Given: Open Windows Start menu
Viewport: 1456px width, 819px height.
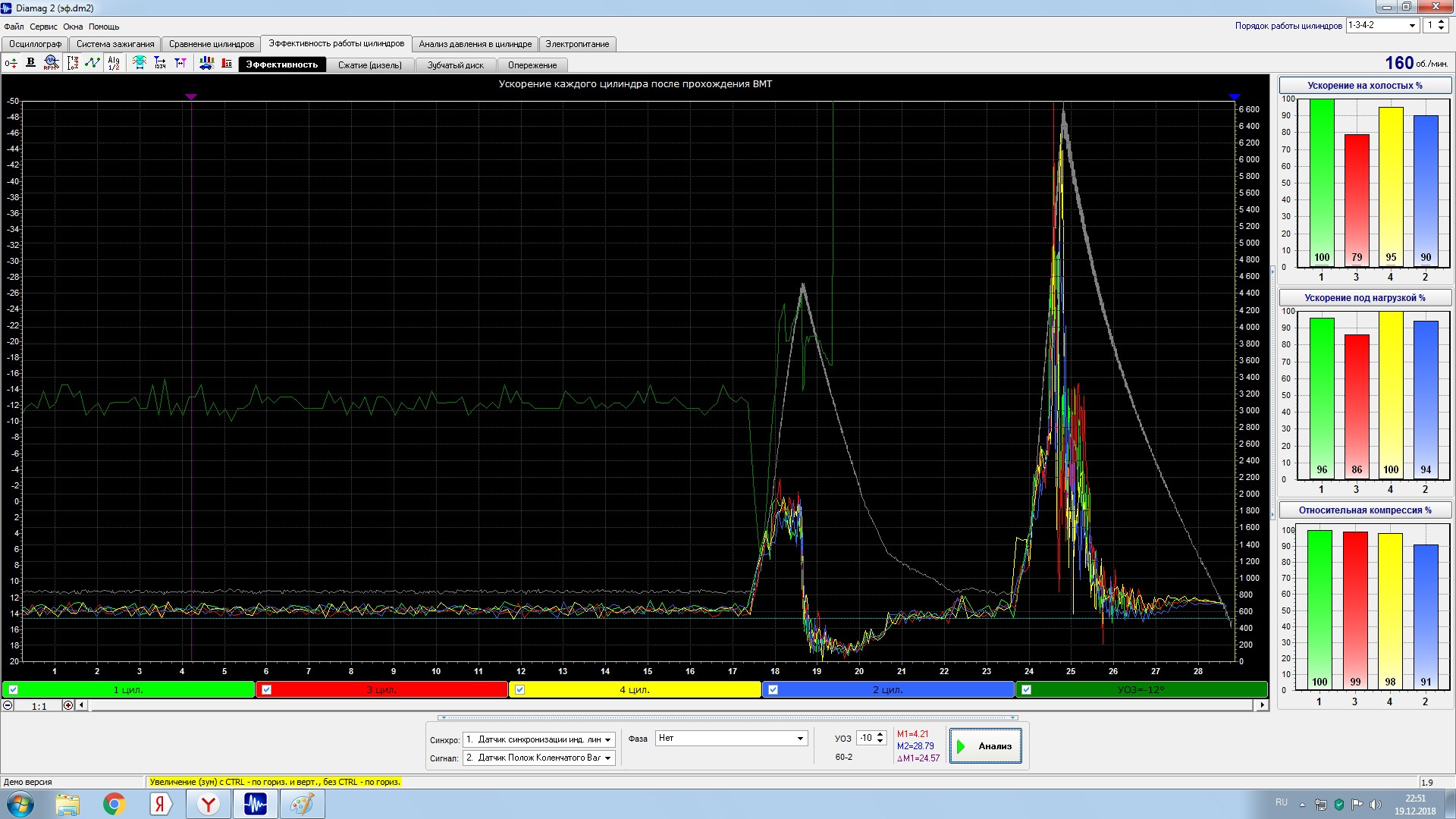Looking at the screenshot, I should point(20,804).
